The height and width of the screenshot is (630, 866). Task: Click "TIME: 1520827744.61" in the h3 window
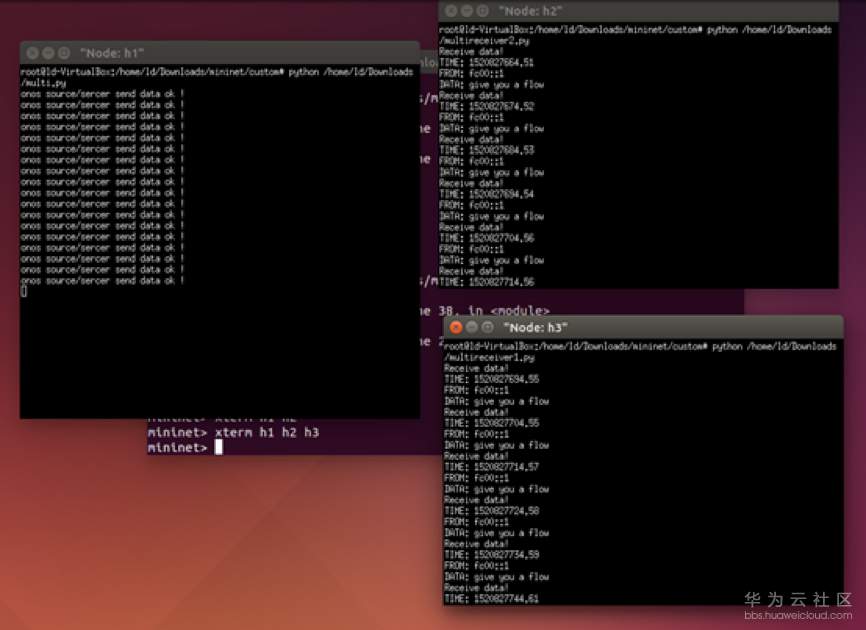pos(492,599)
